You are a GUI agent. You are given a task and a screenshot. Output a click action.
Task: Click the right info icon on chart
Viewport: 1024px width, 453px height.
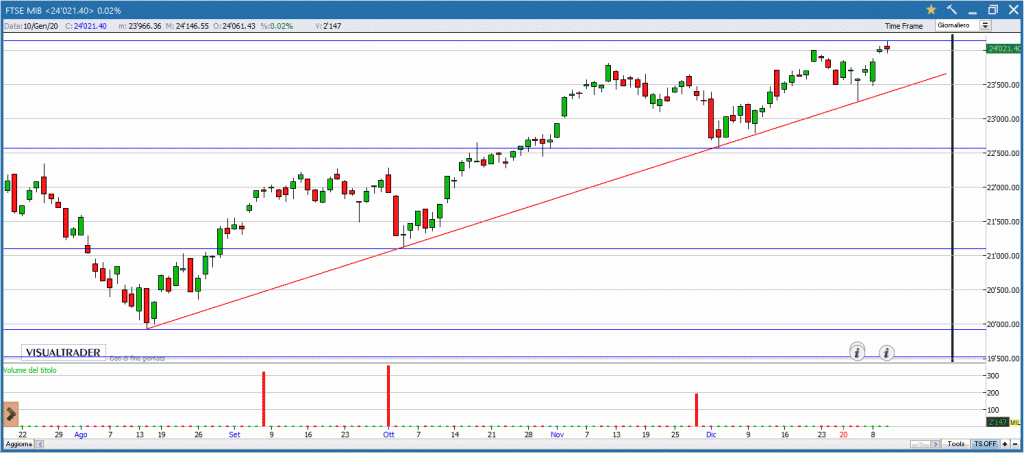pos(887,351)
